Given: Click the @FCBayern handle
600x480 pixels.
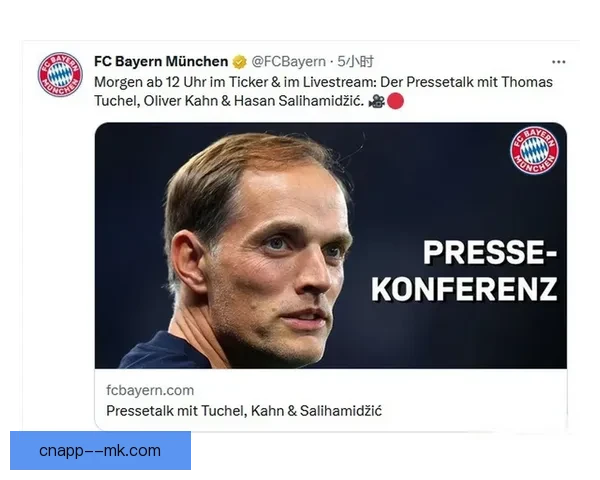Looking at the screenshot, I should pos(289,62).
